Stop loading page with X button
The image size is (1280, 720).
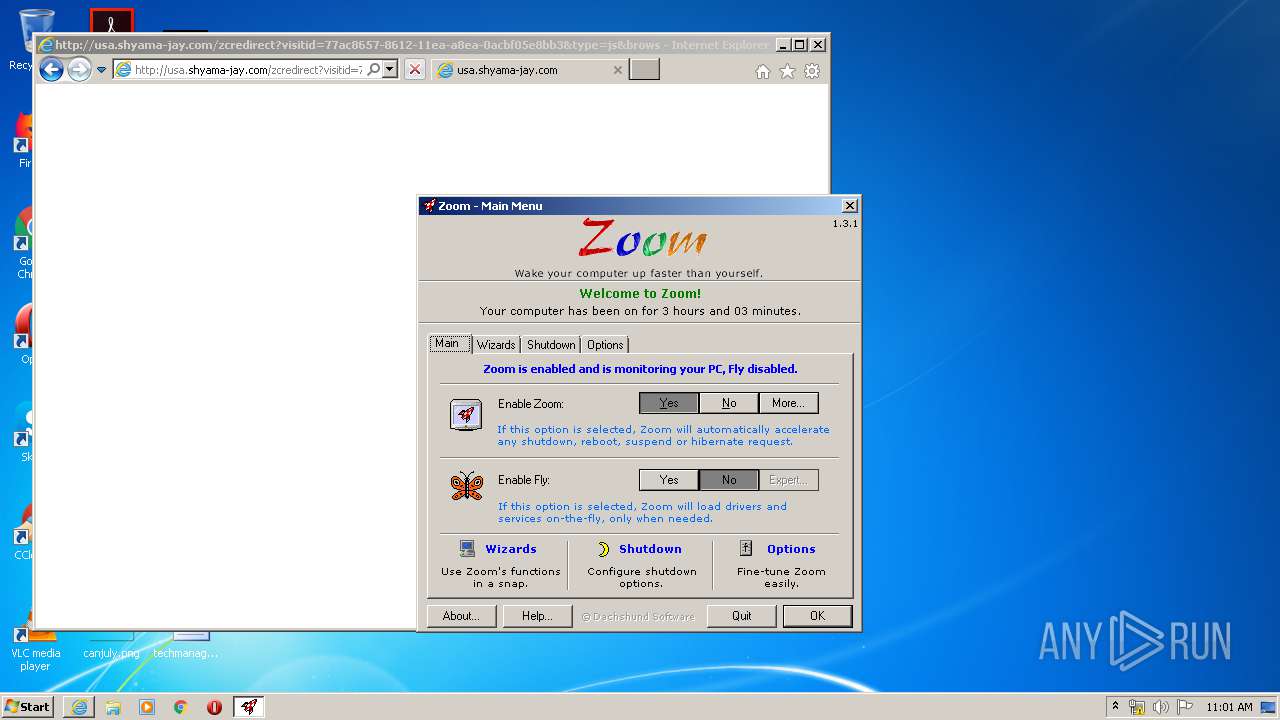[x=415, y=69]
